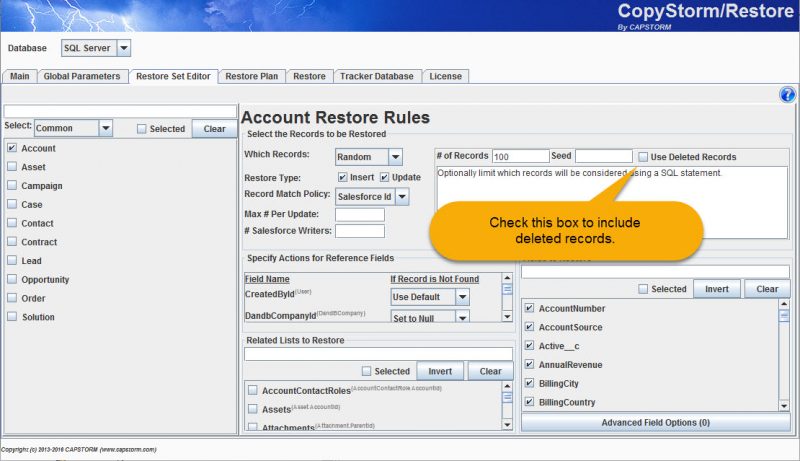Viewport: 800px width, 461px height.
Task: Go to the Restore Plan tab
Action: point(252,76)
